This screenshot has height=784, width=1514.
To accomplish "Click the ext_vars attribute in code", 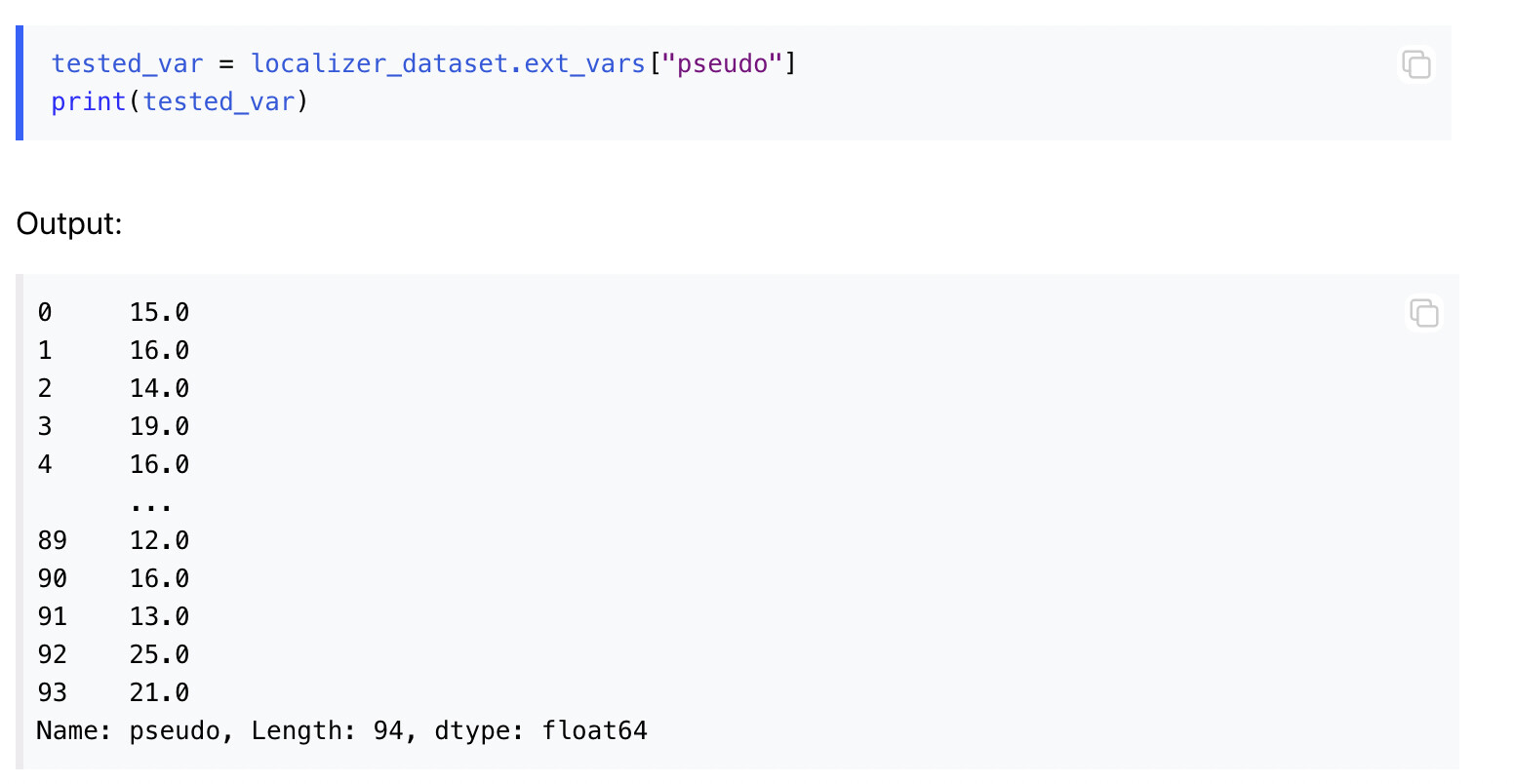I will pyautogui.click(x=584, y=64).
